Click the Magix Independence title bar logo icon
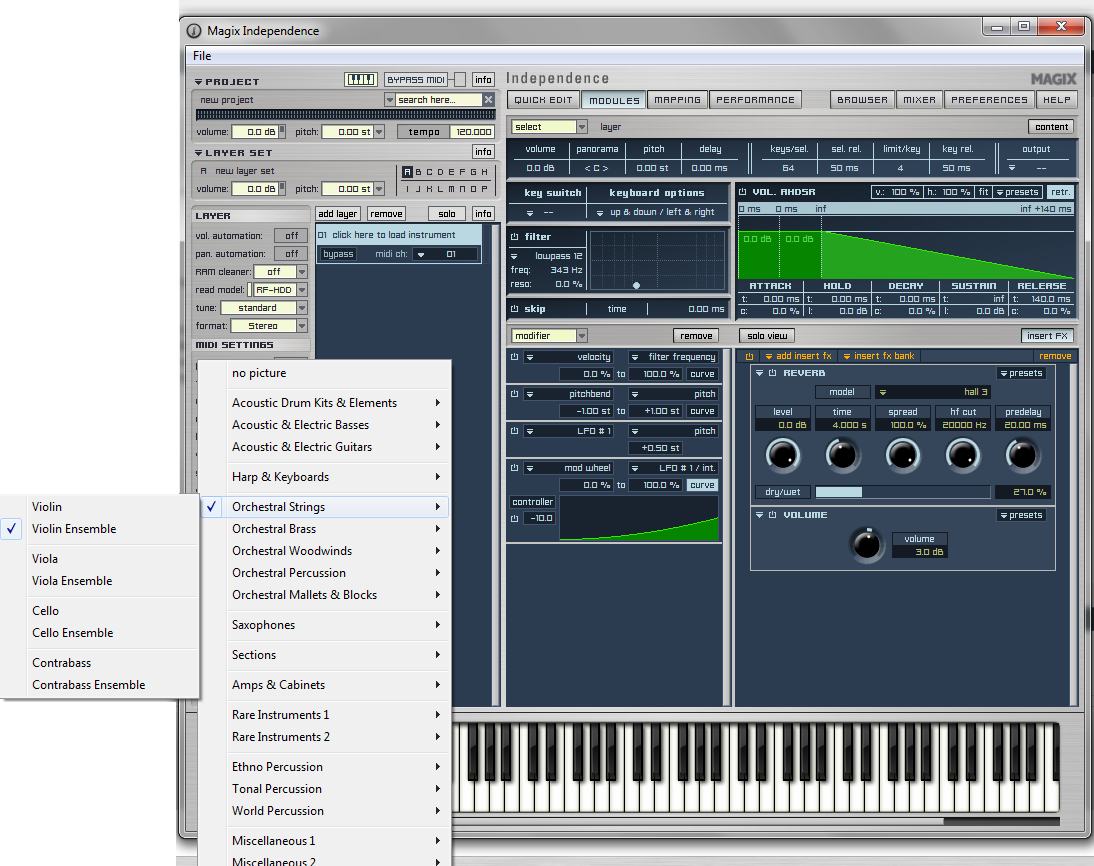The height and width of the screenshot is (866, 1094). tap(194, 31)
